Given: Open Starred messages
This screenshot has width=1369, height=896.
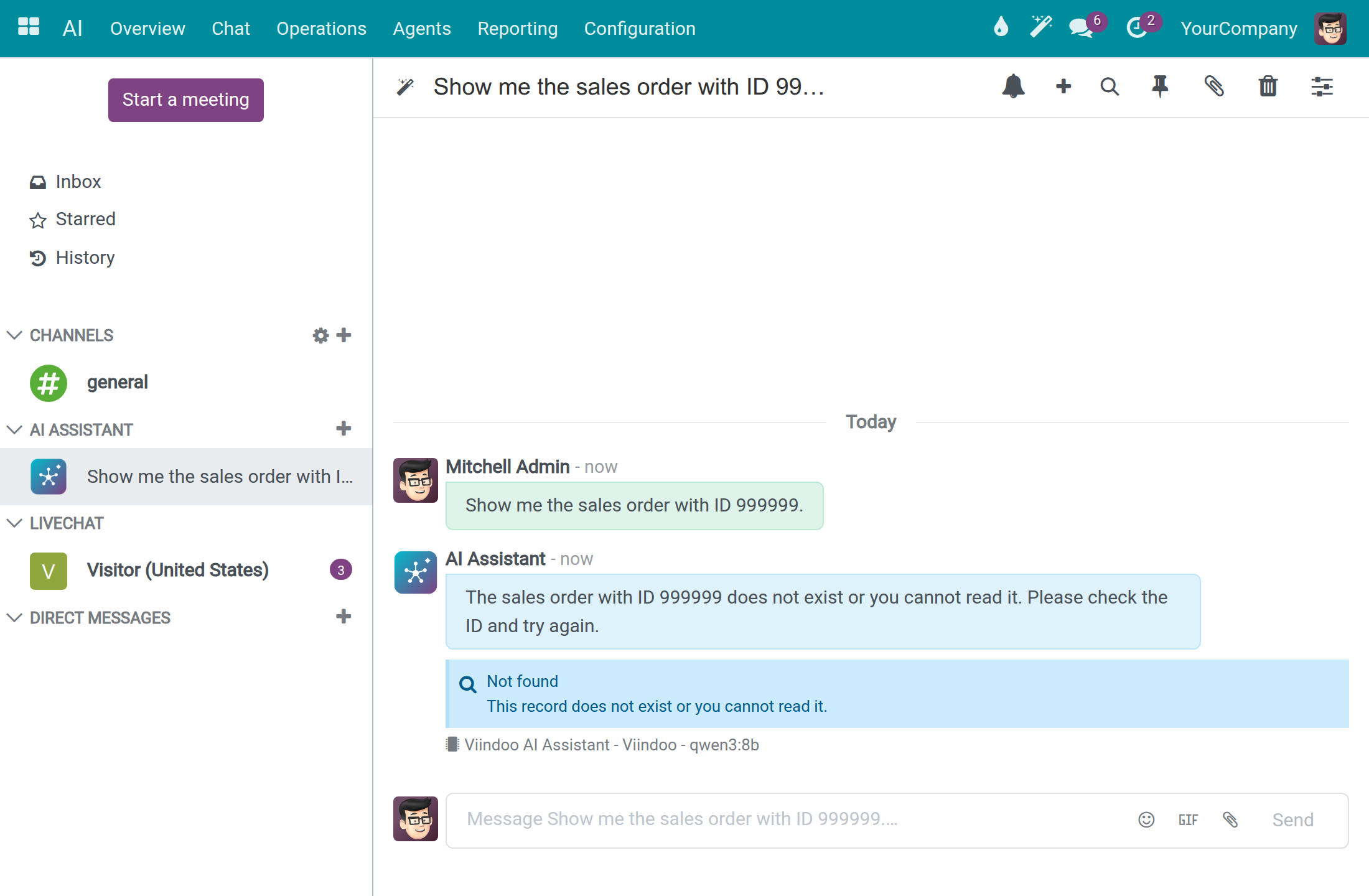Looking at the screenshot, I should (72, 219).
